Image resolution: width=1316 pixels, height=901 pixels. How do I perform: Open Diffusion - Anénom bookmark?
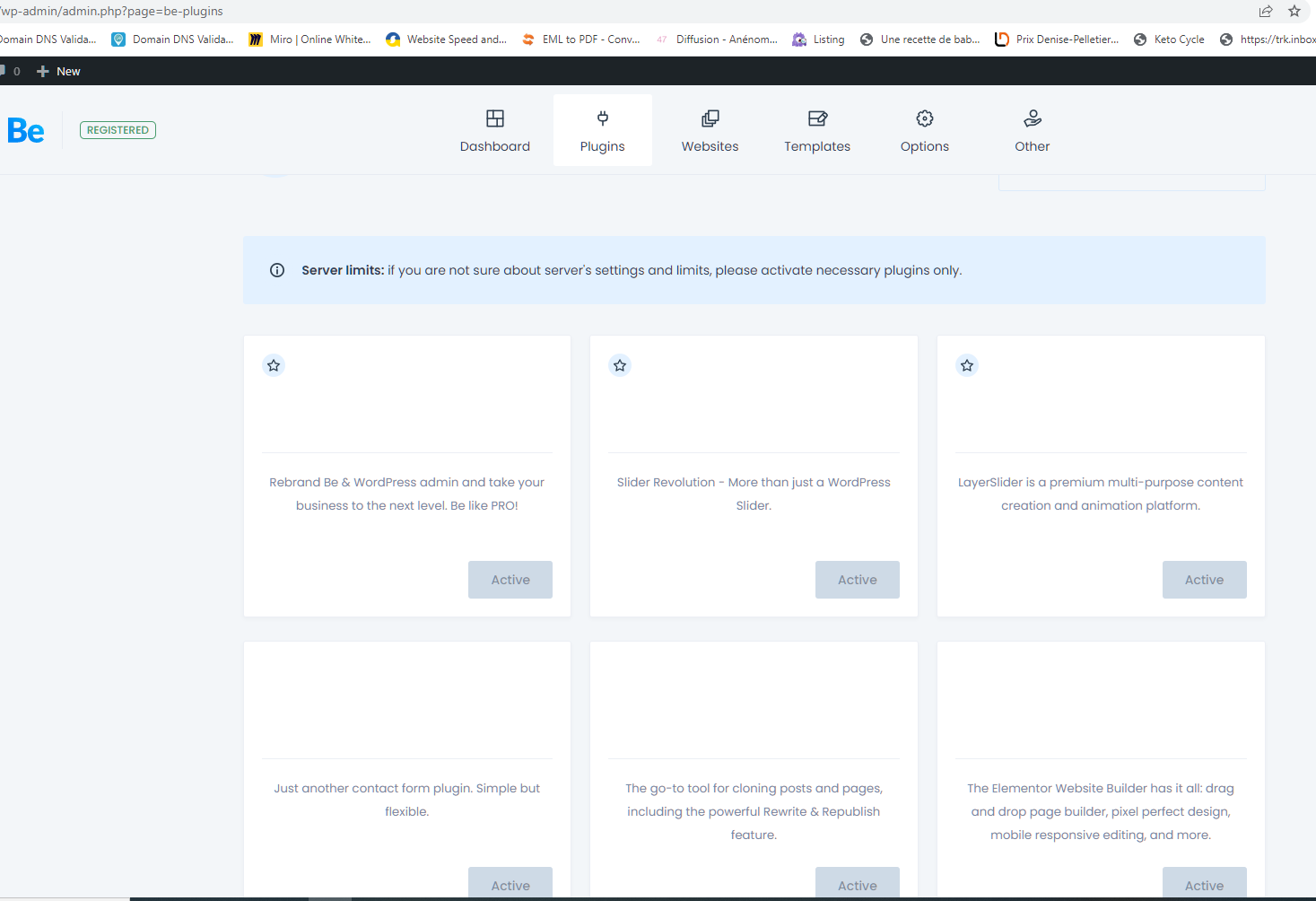[x=717, y=39]
